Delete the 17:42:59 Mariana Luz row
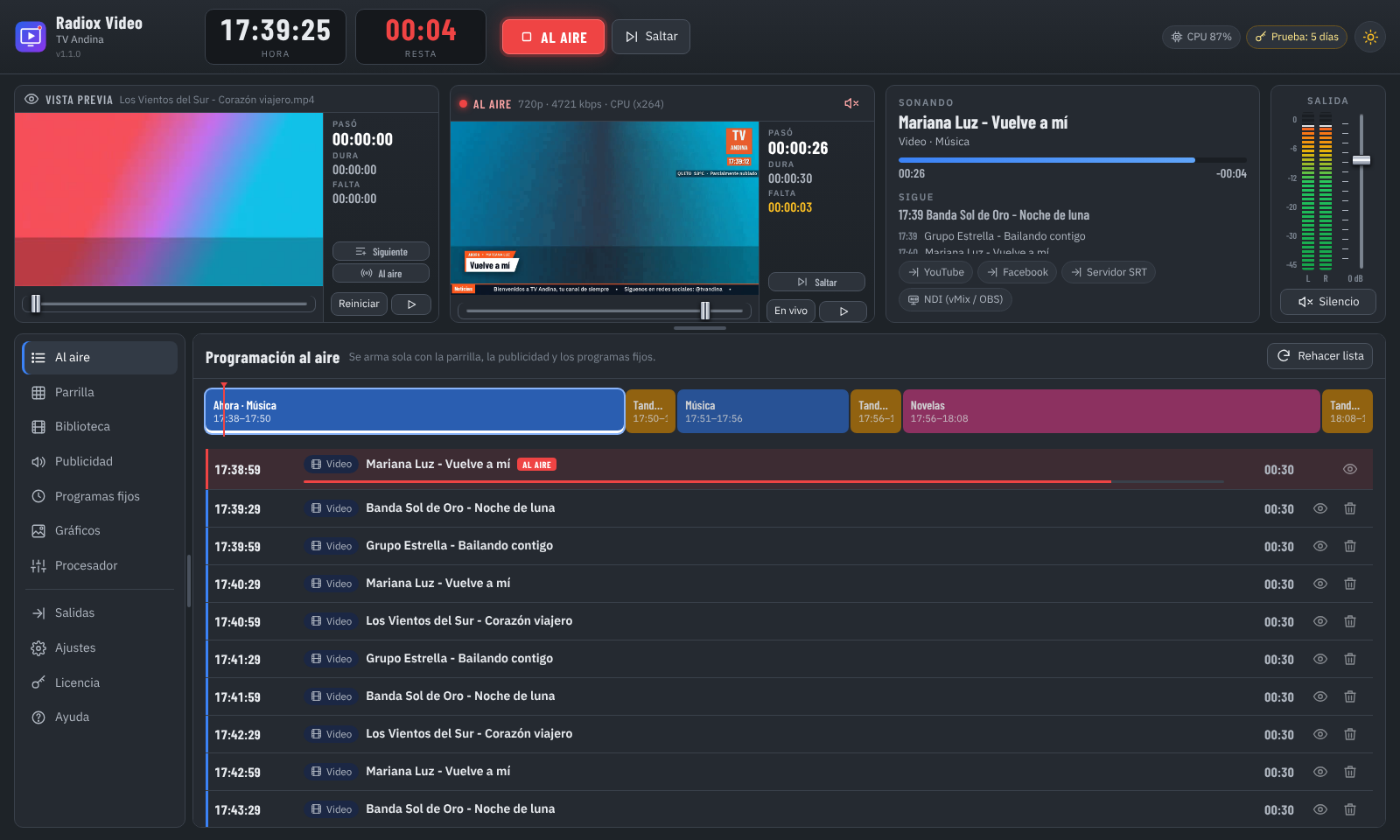Viewport: 1400px width, 840px height. [x=1350, y=772]
